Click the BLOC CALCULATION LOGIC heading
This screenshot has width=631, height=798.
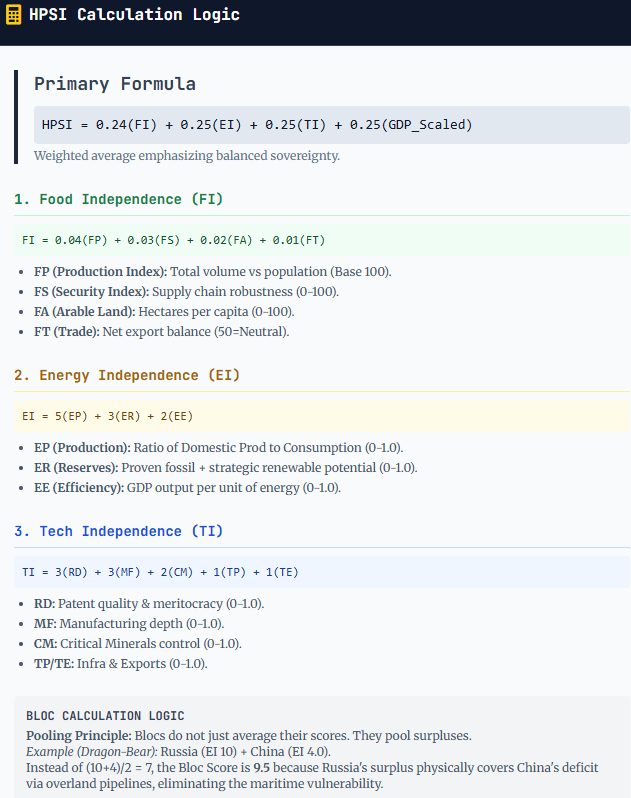pos(105,716)
